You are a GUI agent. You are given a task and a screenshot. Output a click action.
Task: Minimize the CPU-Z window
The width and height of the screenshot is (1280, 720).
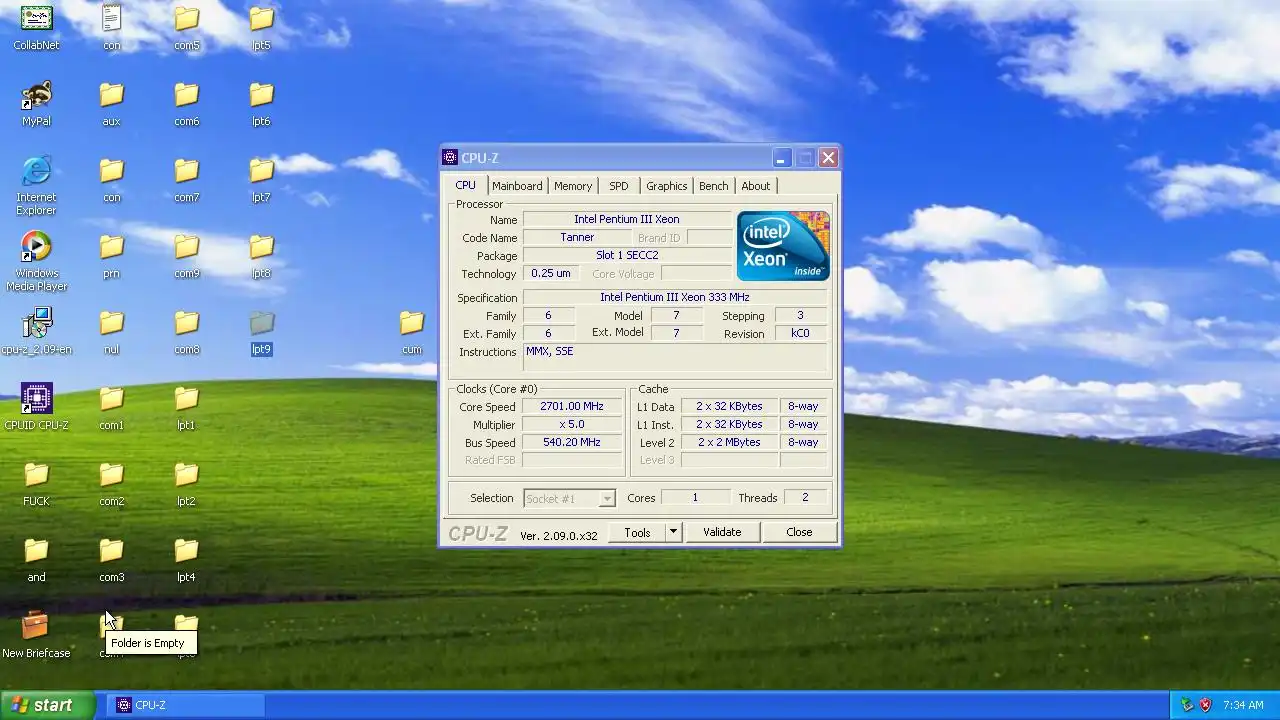pos(781,158)
